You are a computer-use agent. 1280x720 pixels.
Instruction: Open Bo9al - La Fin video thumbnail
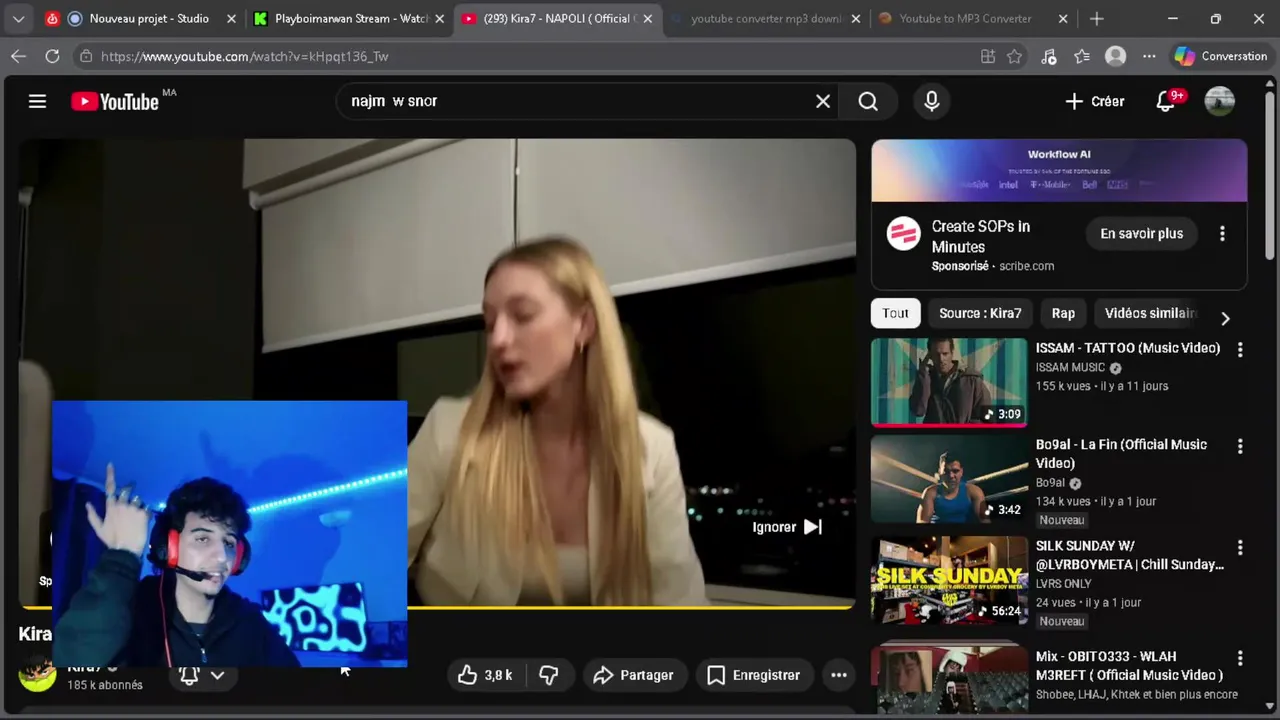point(949,479)
